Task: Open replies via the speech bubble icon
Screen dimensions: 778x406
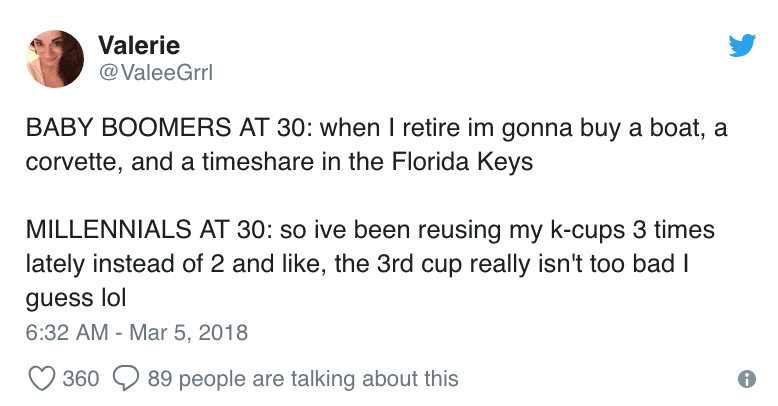Action: coord(127,379)
